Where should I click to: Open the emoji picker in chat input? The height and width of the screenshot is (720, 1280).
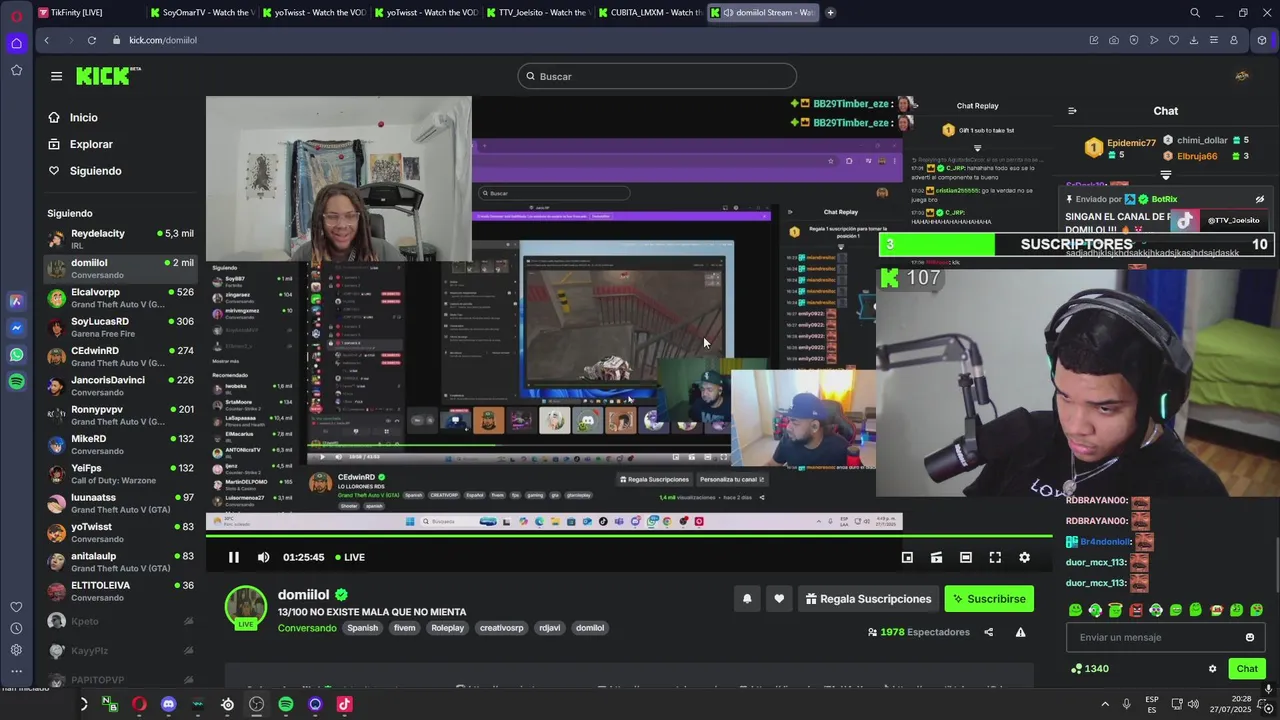tap(1249, 637)
